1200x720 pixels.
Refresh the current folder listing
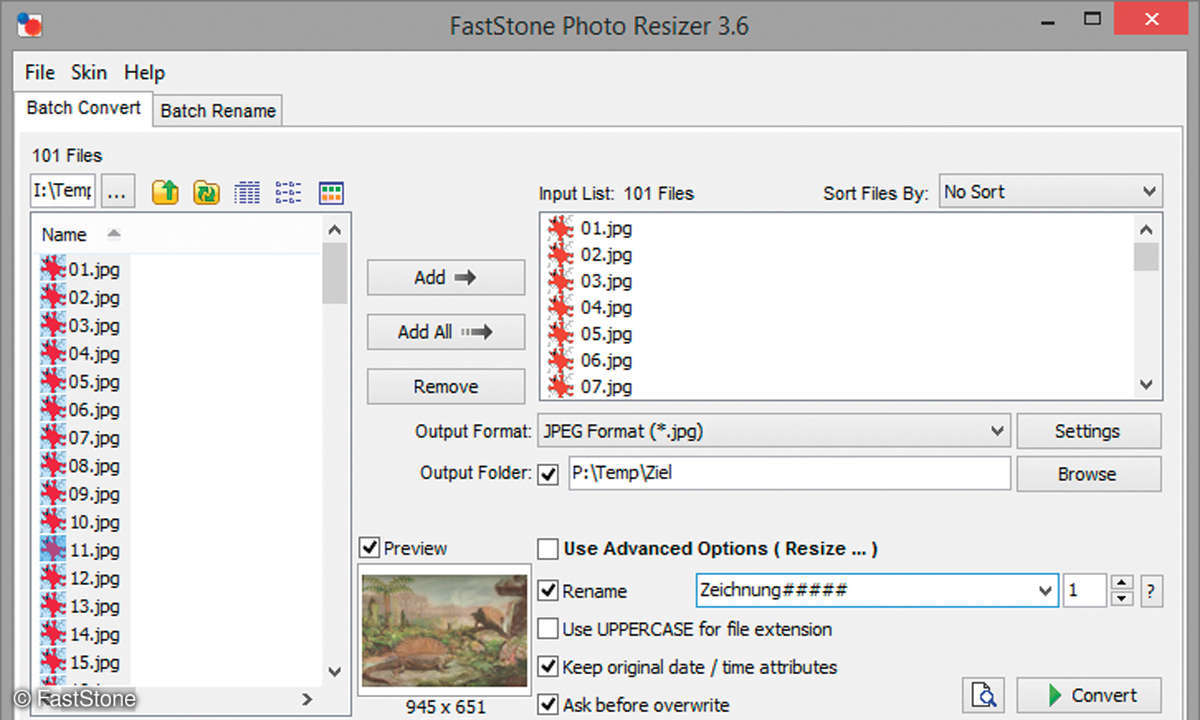206,192
